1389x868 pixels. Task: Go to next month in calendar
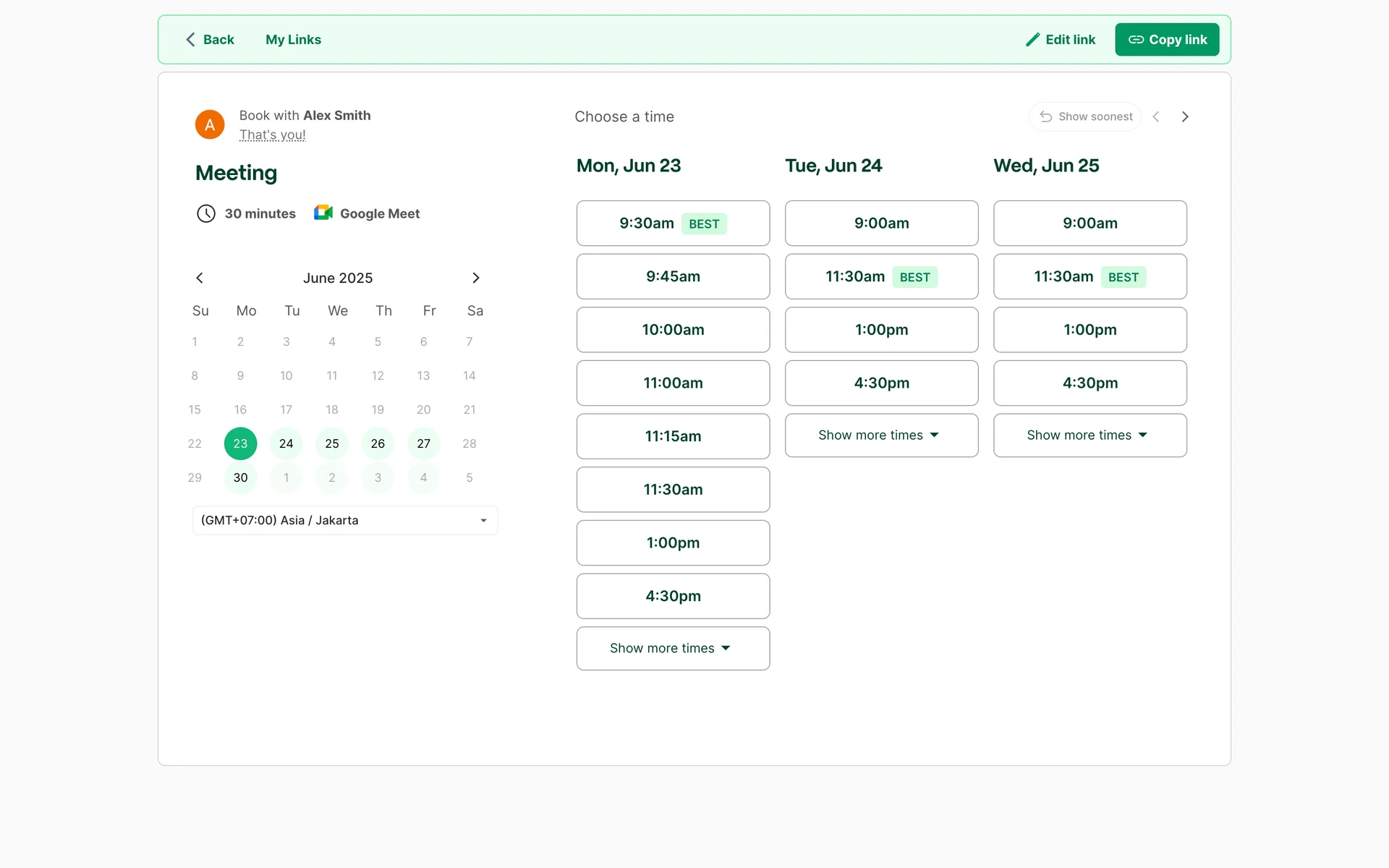coord(475,278)
